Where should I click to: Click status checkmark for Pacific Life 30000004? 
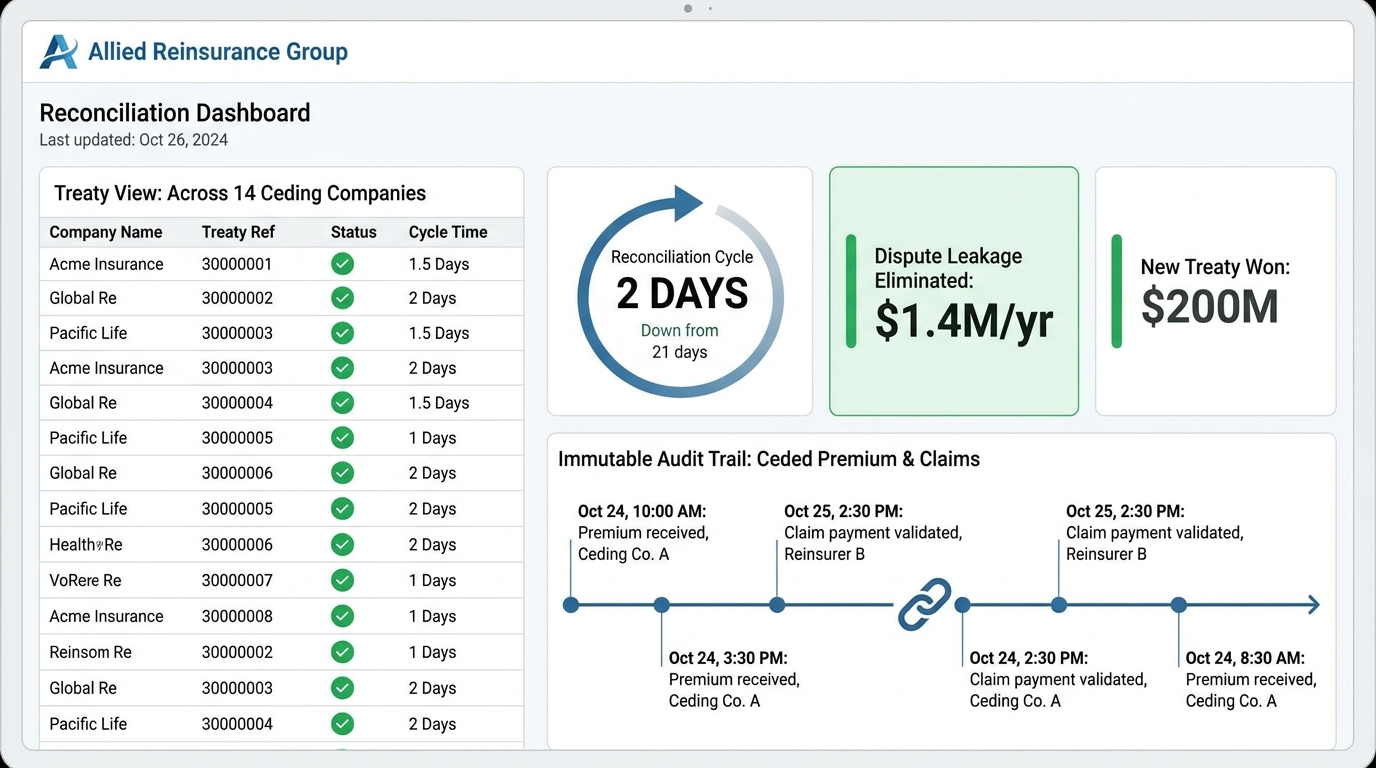coord(343,724)
